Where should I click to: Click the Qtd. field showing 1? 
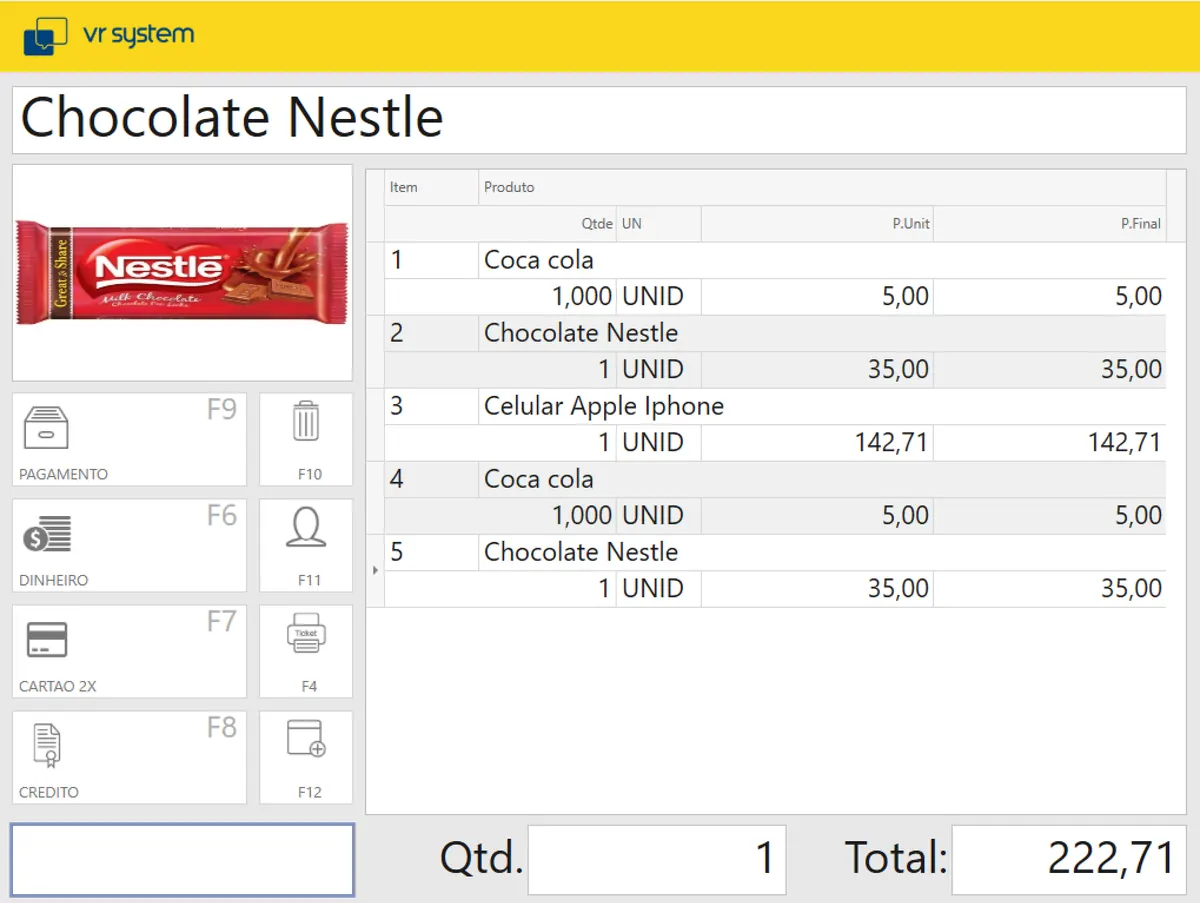(x=657, y=860)
